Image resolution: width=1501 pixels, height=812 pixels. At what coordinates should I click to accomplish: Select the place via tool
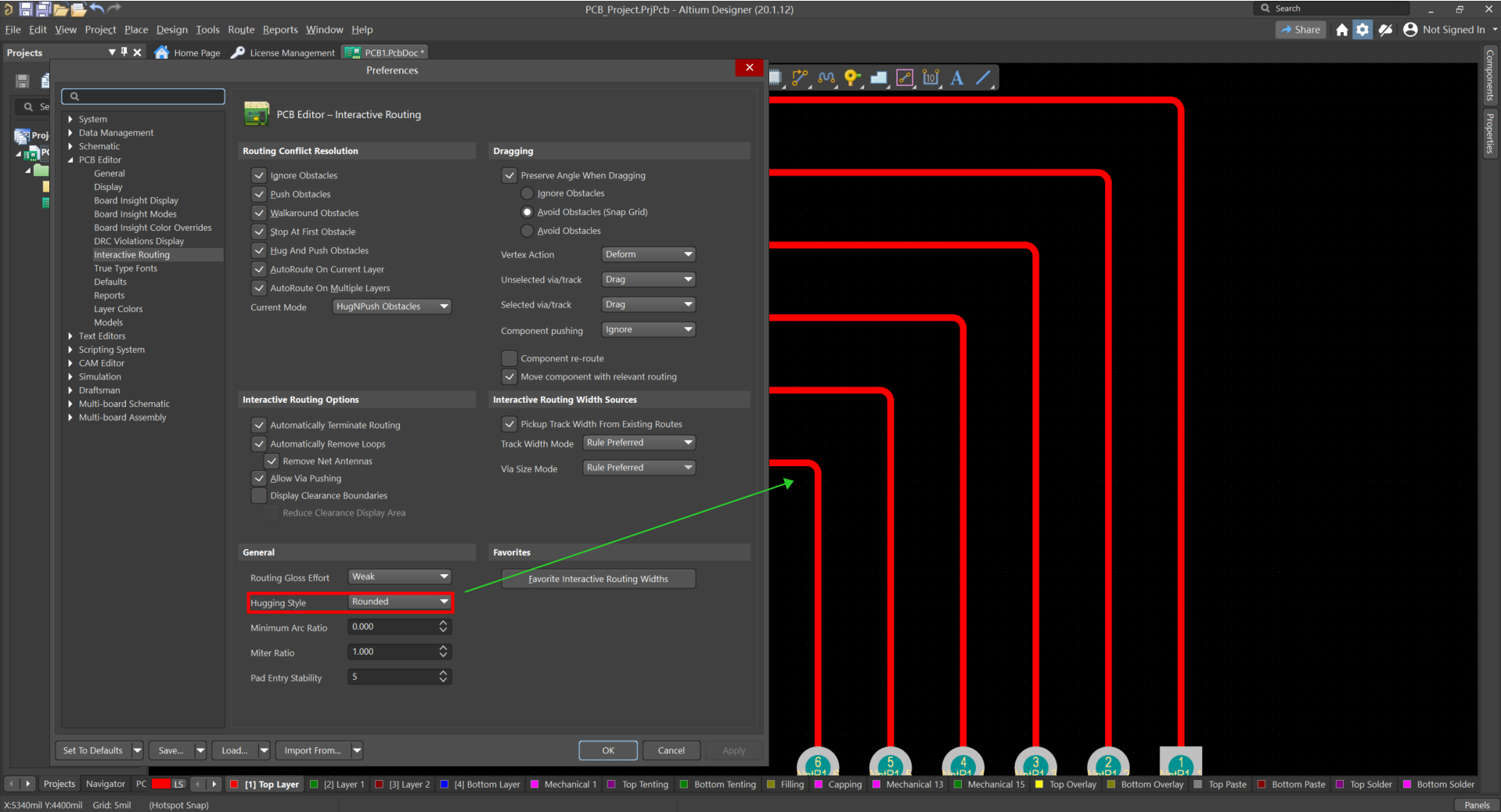pos(852,77)
